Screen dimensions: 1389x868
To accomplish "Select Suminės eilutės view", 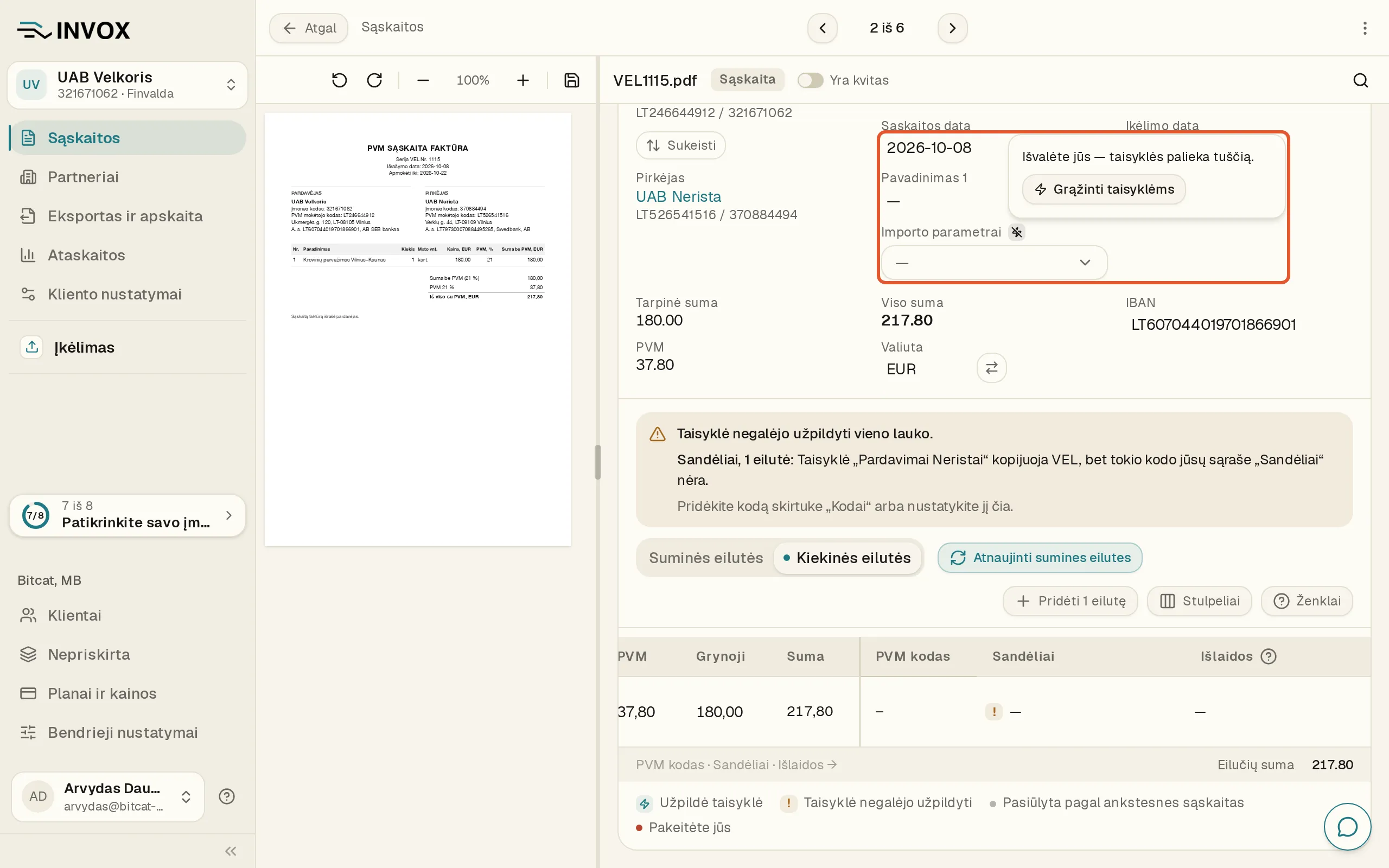I will tap(705, 558).
